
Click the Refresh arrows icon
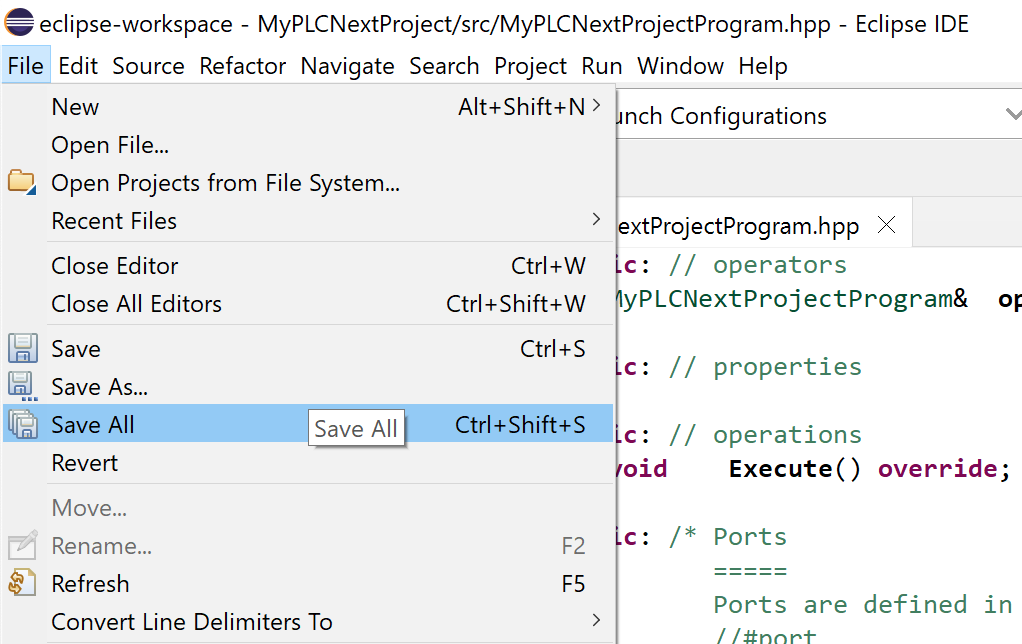coord(23,583)
